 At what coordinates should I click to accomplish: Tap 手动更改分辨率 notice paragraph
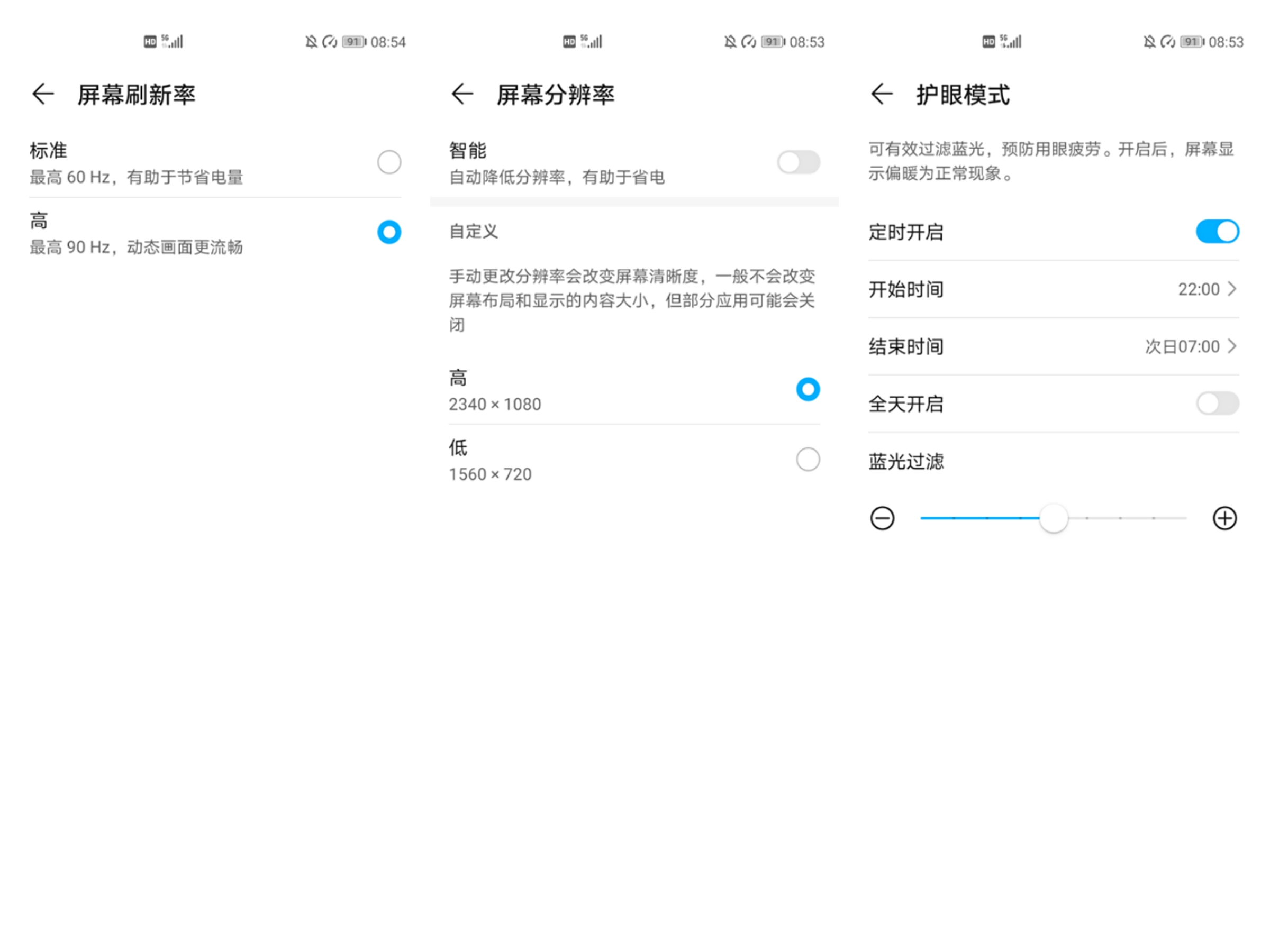coord(632,300)
